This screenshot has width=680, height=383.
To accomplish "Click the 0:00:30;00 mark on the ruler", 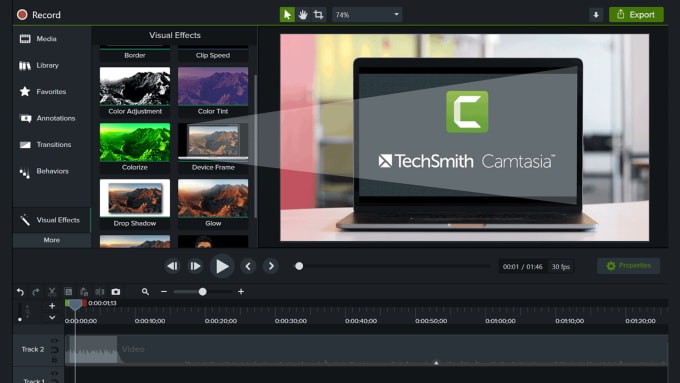I will coord(291,321).
